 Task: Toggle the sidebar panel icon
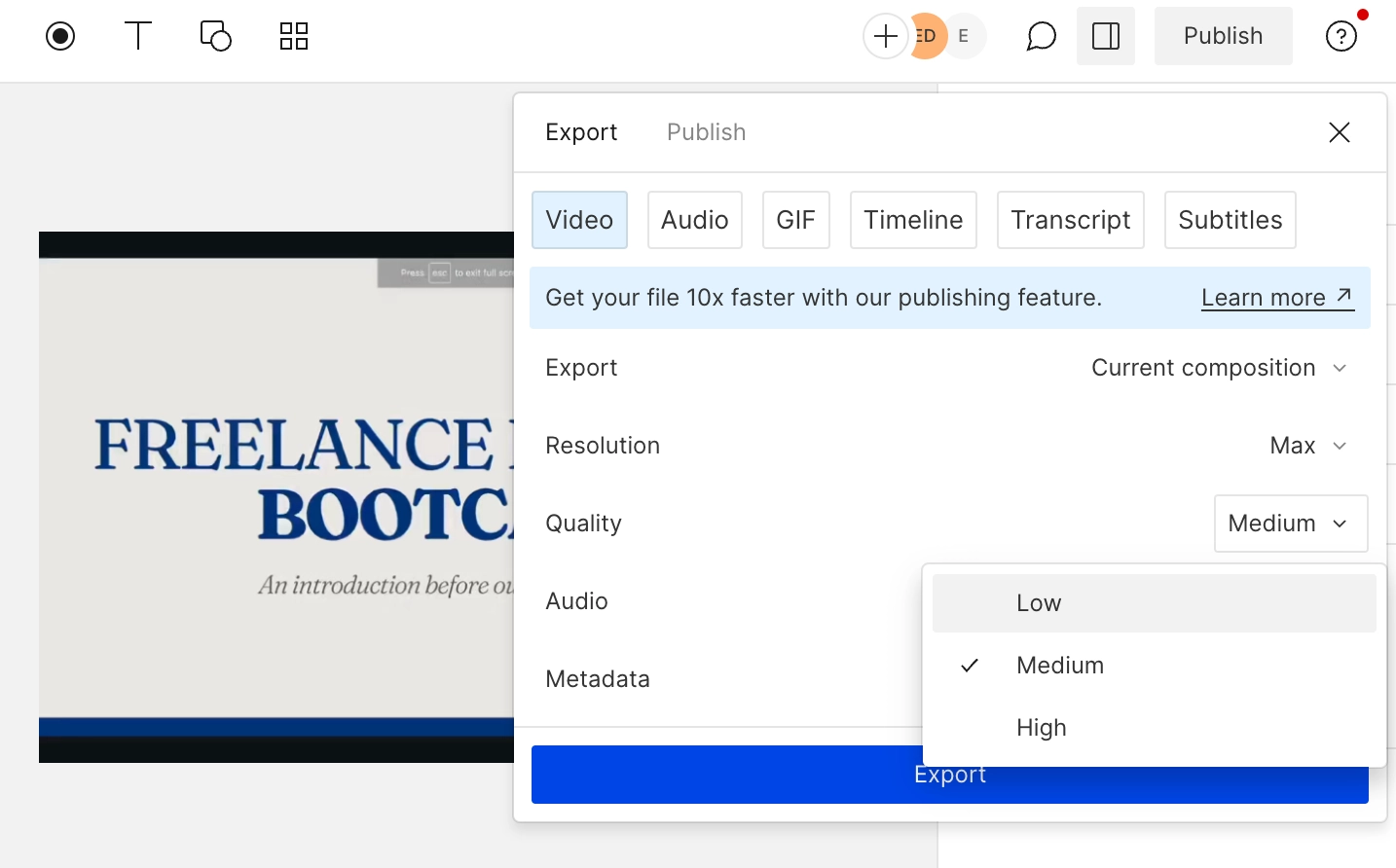(x=1105, y=37)
